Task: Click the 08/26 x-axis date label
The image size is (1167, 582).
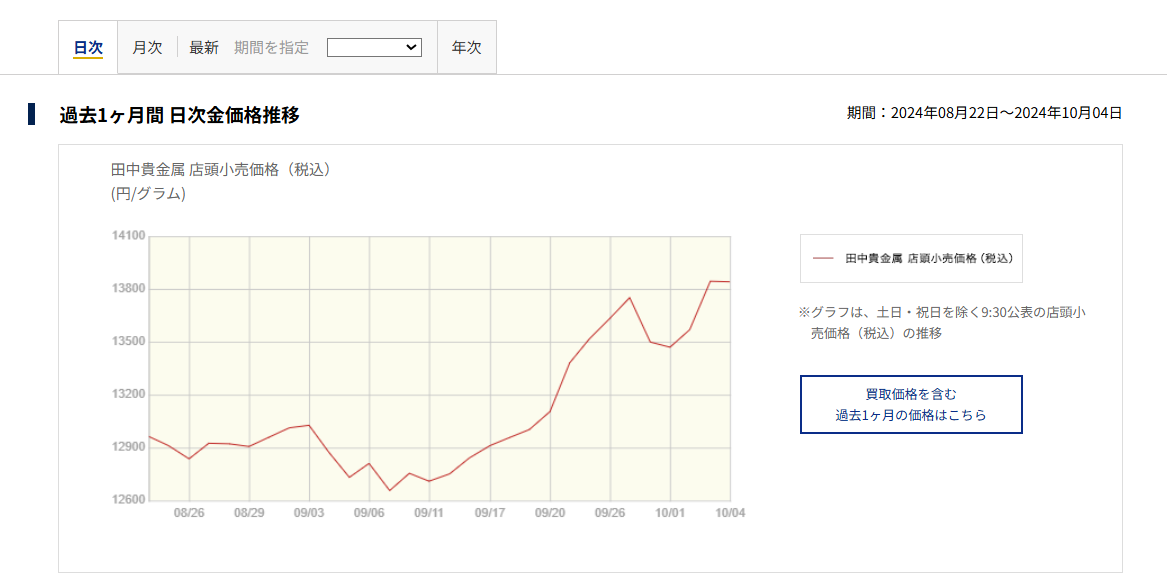Action: pos(189,513)
